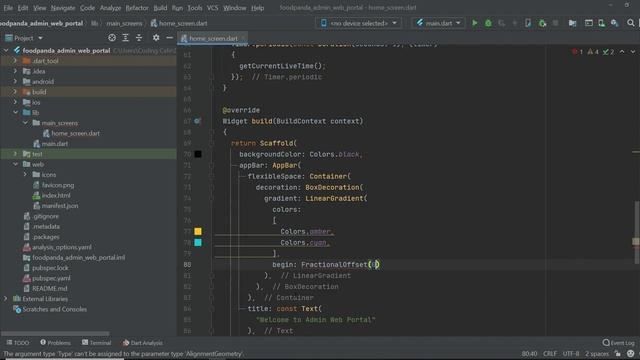
Task: Select main.dart in project tree
Action: [x=50, y=144]
